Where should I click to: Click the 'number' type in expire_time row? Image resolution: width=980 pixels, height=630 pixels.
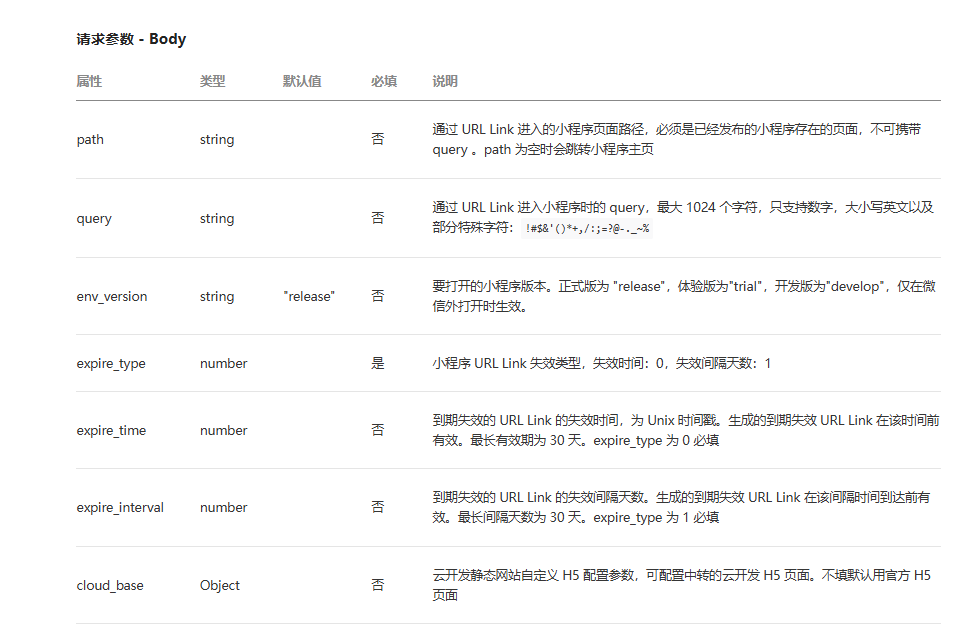(224, 431)
